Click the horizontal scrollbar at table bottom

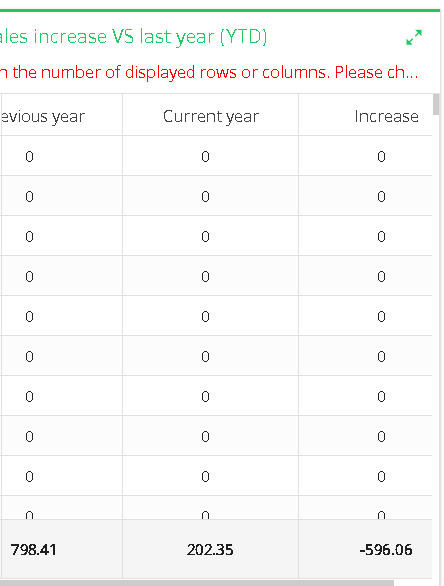[197, 583]
